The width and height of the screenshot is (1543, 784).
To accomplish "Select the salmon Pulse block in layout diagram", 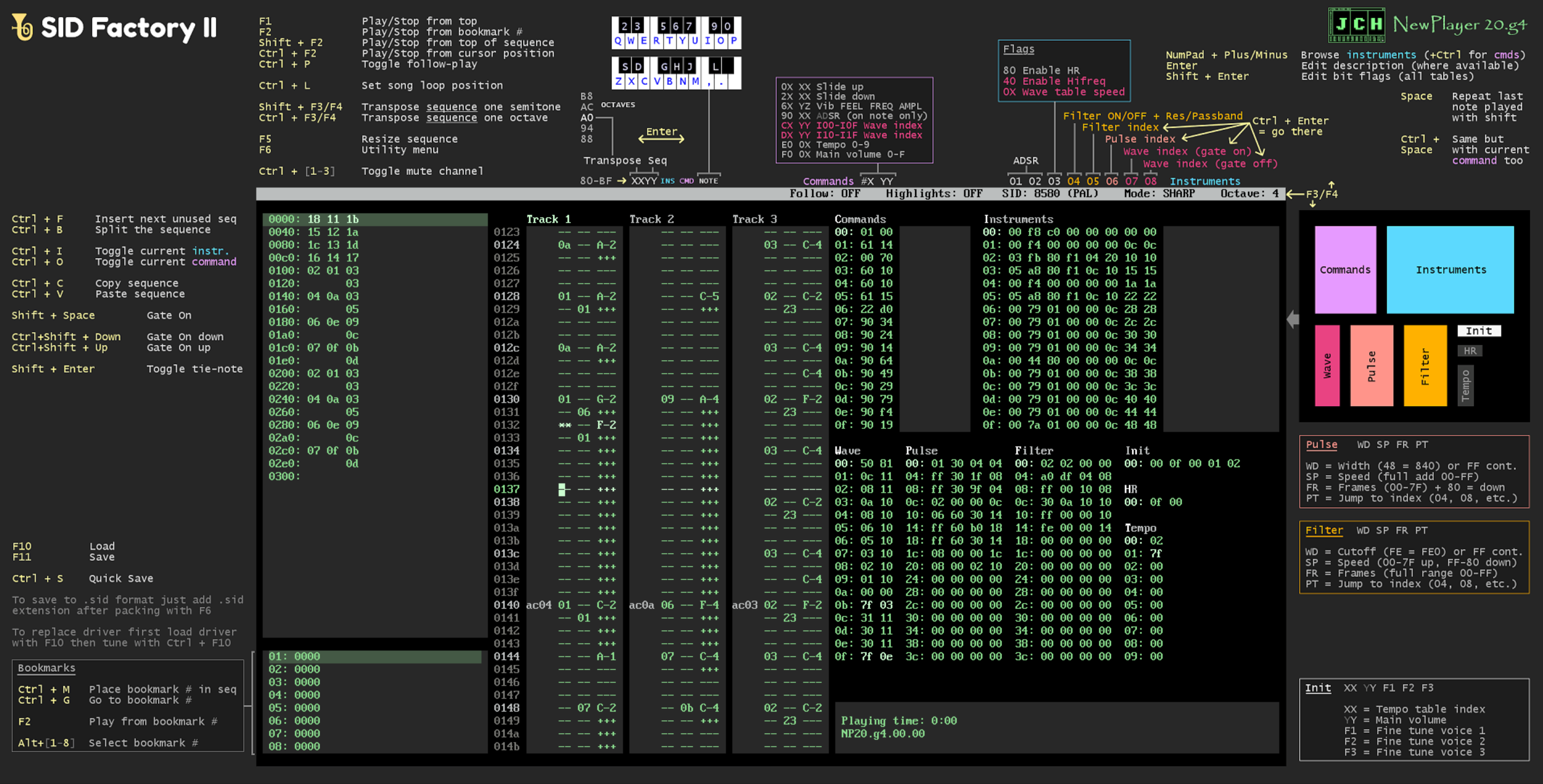I will click(1371, 365).
